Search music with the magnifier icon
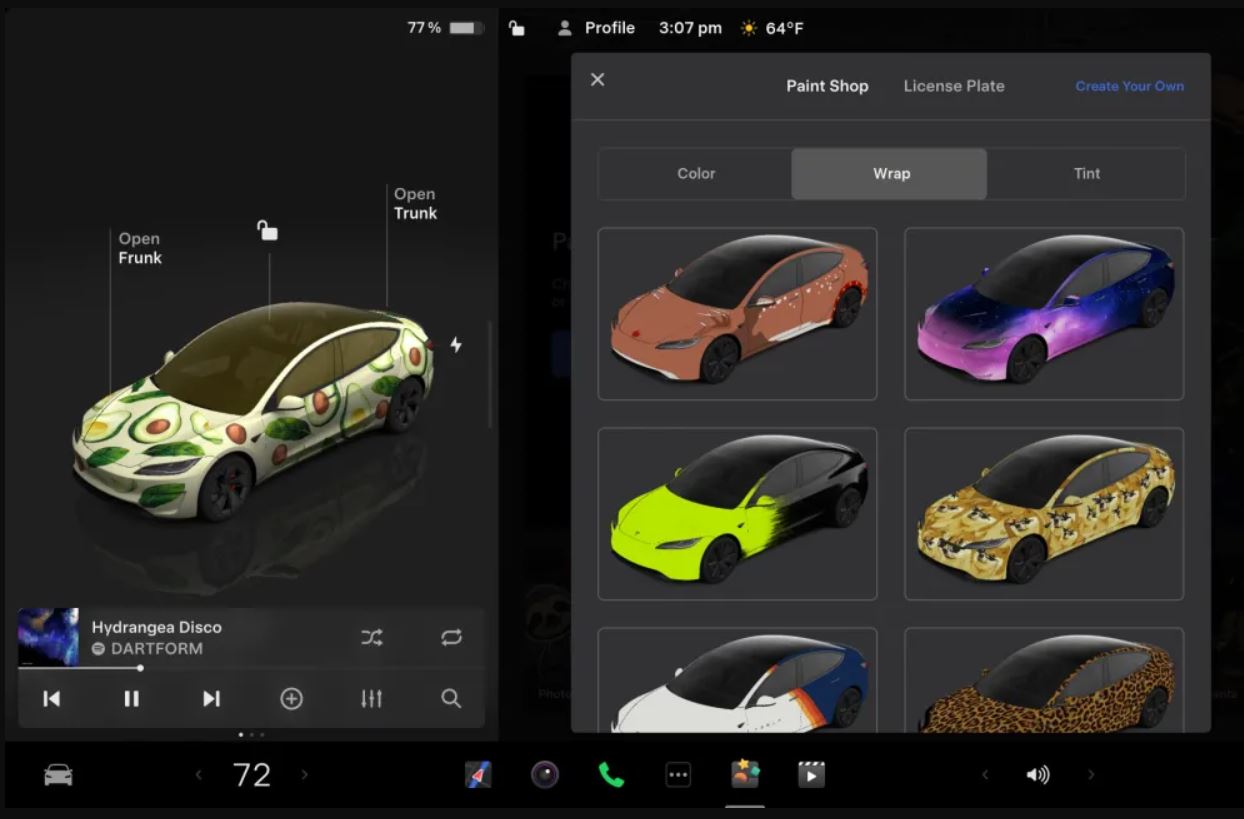 (451, 699)
